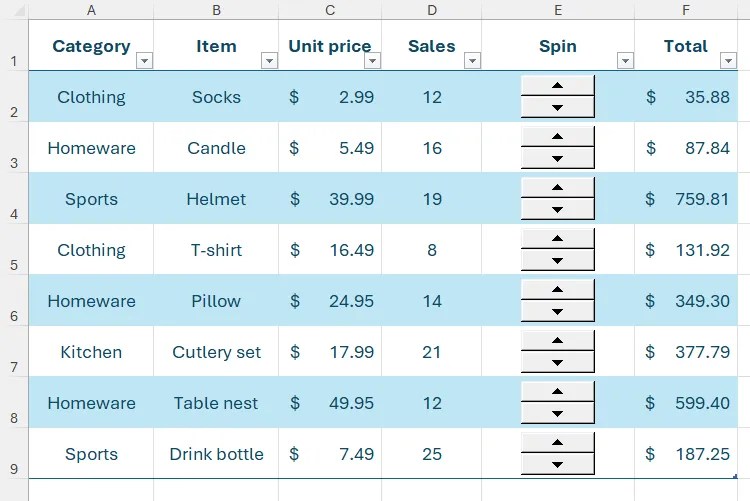Click the up spinner for Candle row
Screen dimensions: 750x501
pos(558,137)
